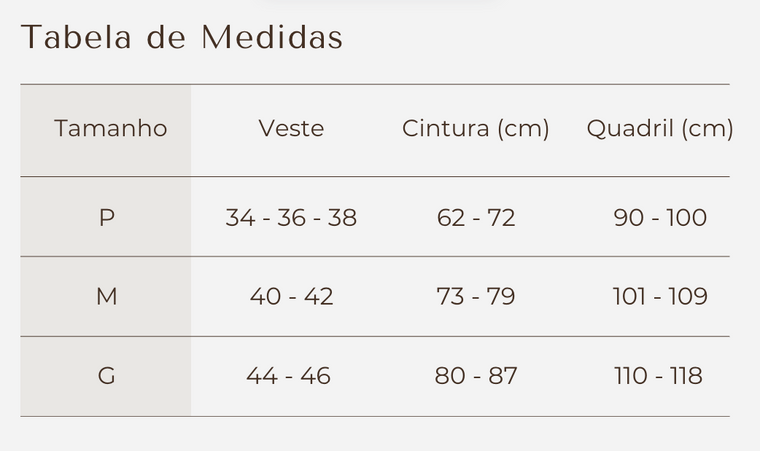Select the number 36 in Veste column
Screen dimensions: 760x451
tap(291, 217)
